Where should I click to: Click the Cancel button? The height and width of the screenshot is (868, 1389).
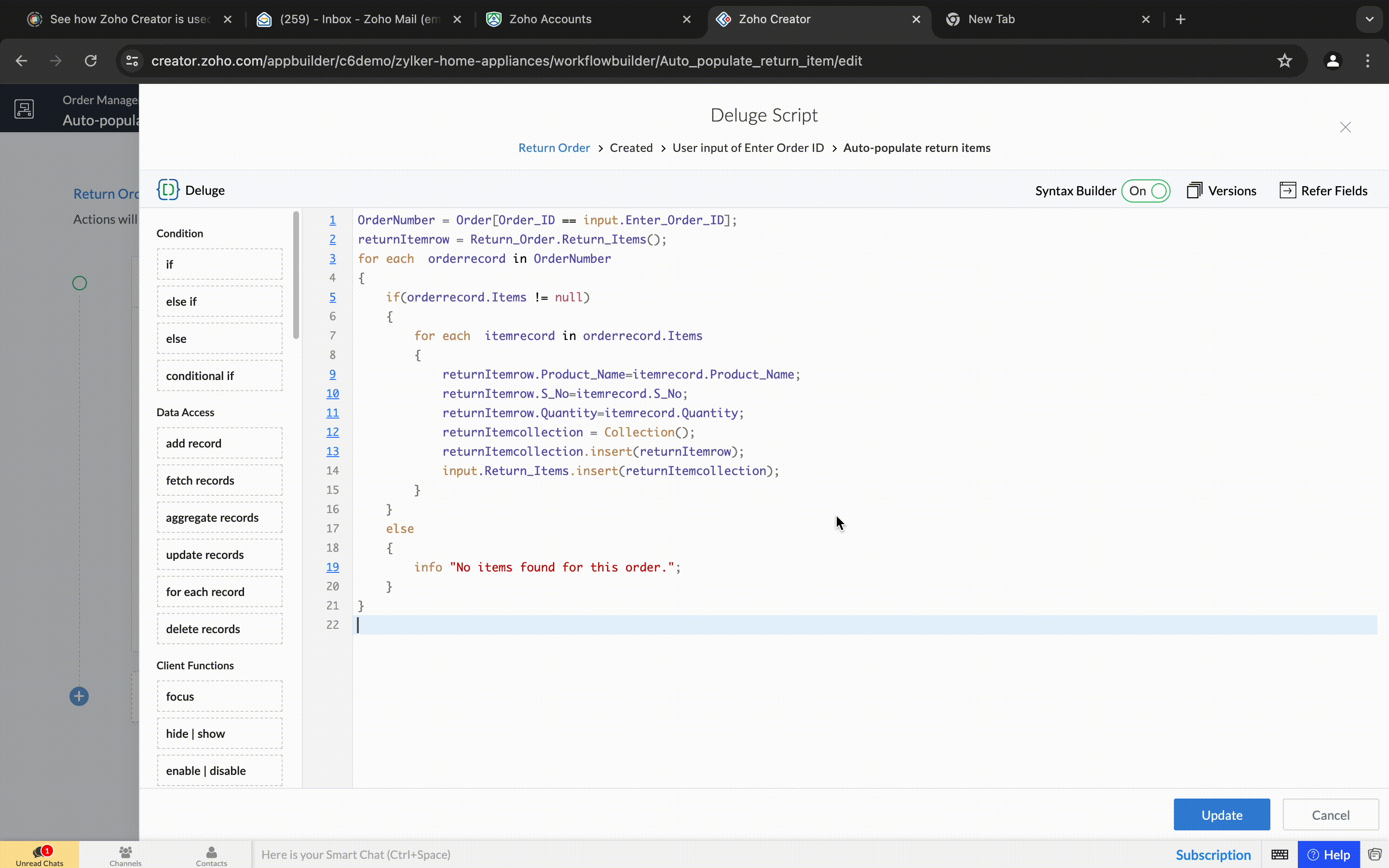[1331, 814]
